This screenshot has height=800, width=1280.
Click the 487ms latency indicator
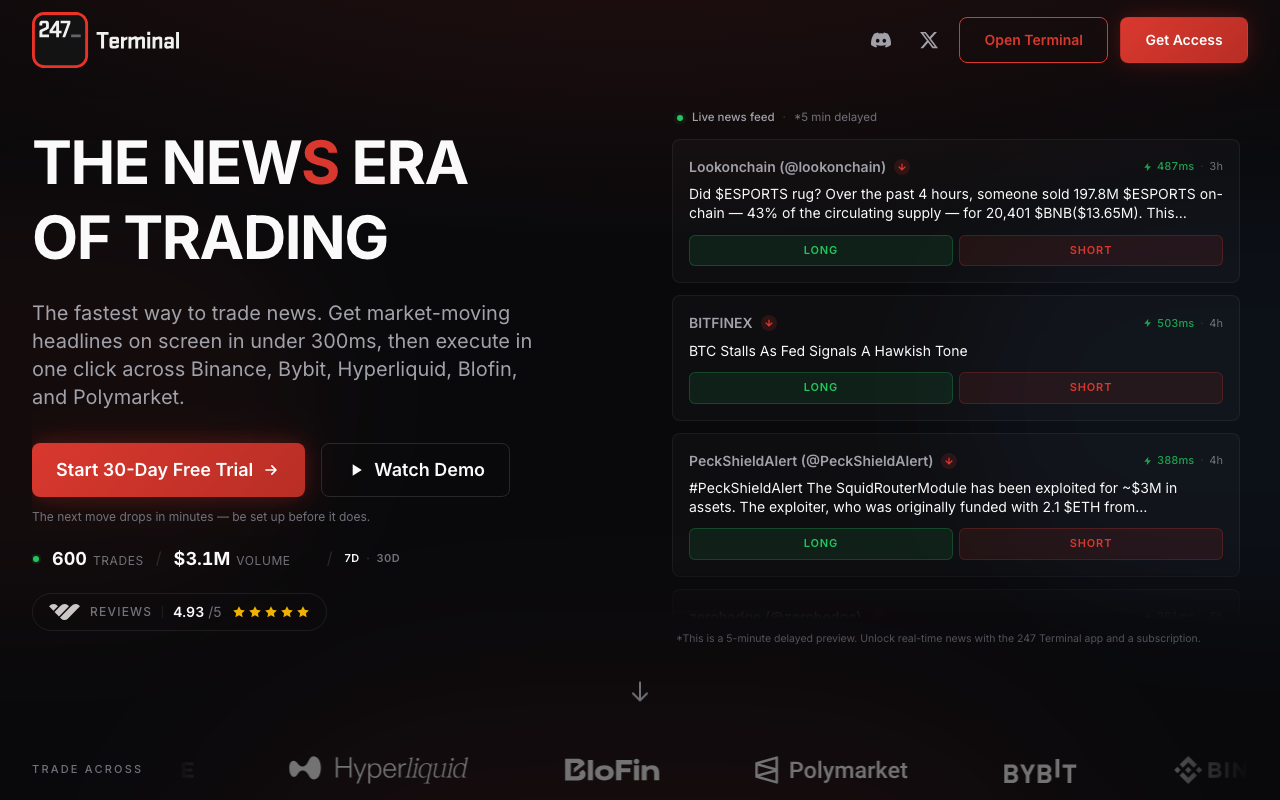pyautogui.click(x=1169, y=167)
